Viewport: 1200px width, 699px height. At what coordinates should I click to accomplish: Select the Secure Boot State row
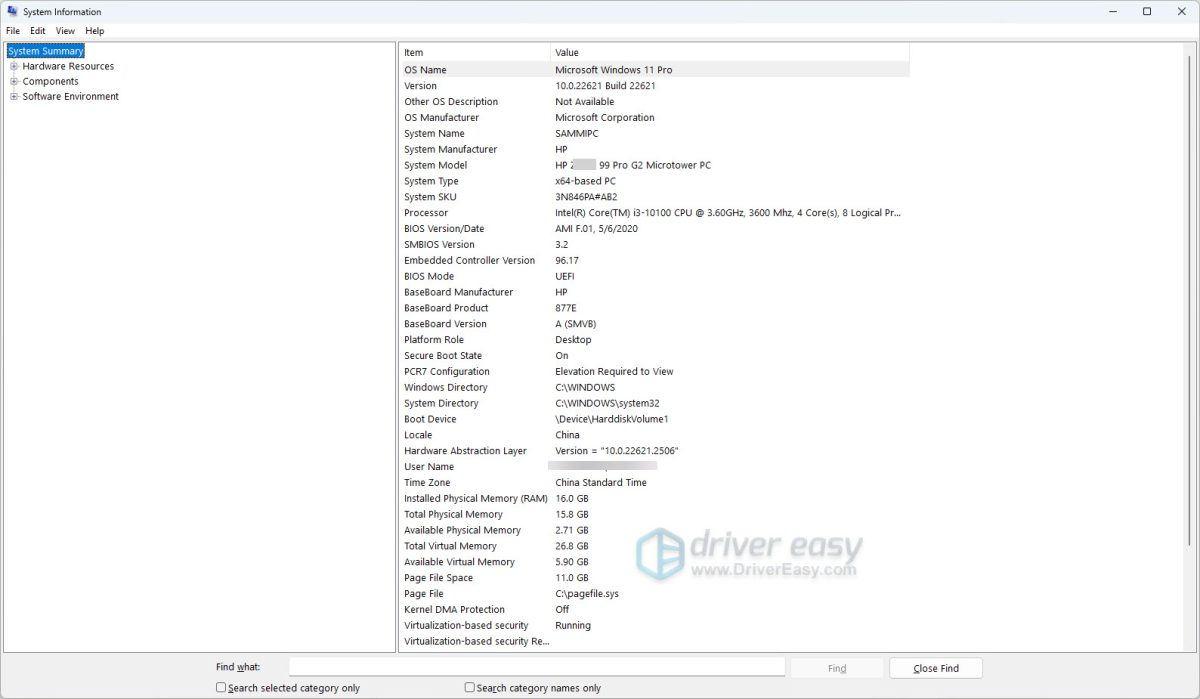[x=655, y=356]
